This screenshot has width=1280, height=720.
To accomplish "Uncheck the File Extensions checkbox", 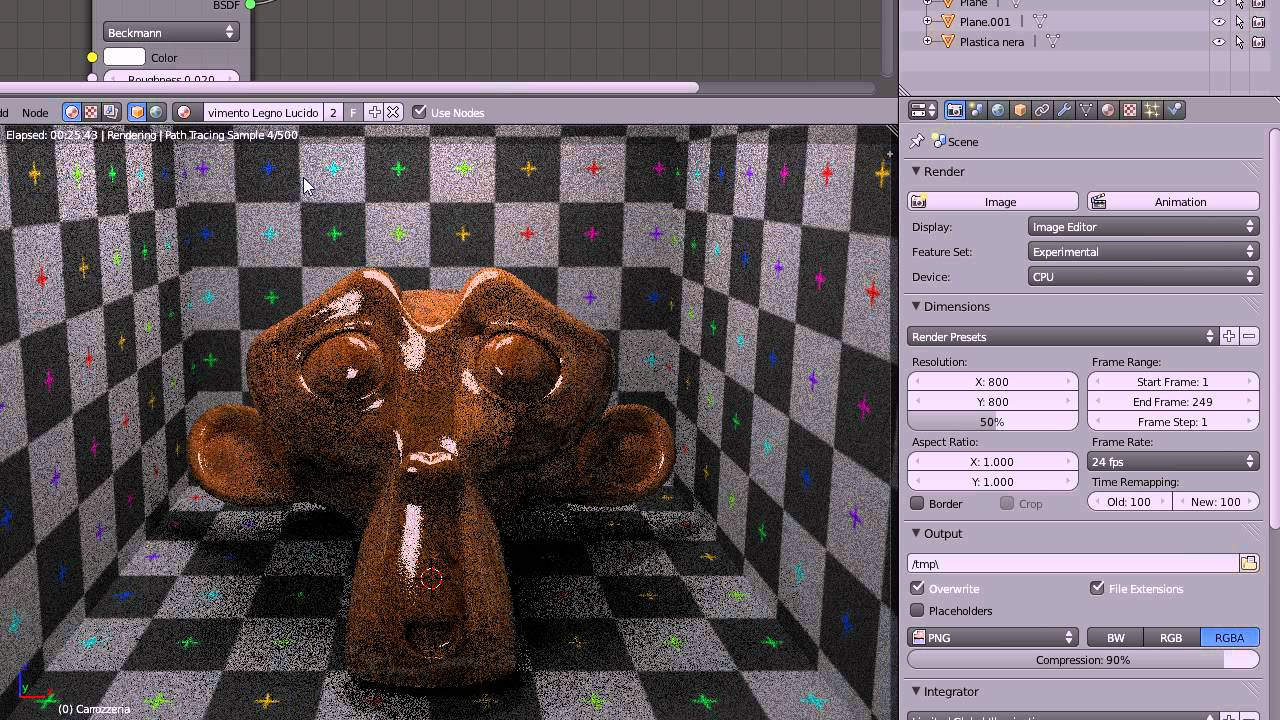I will click(1097, 588).
